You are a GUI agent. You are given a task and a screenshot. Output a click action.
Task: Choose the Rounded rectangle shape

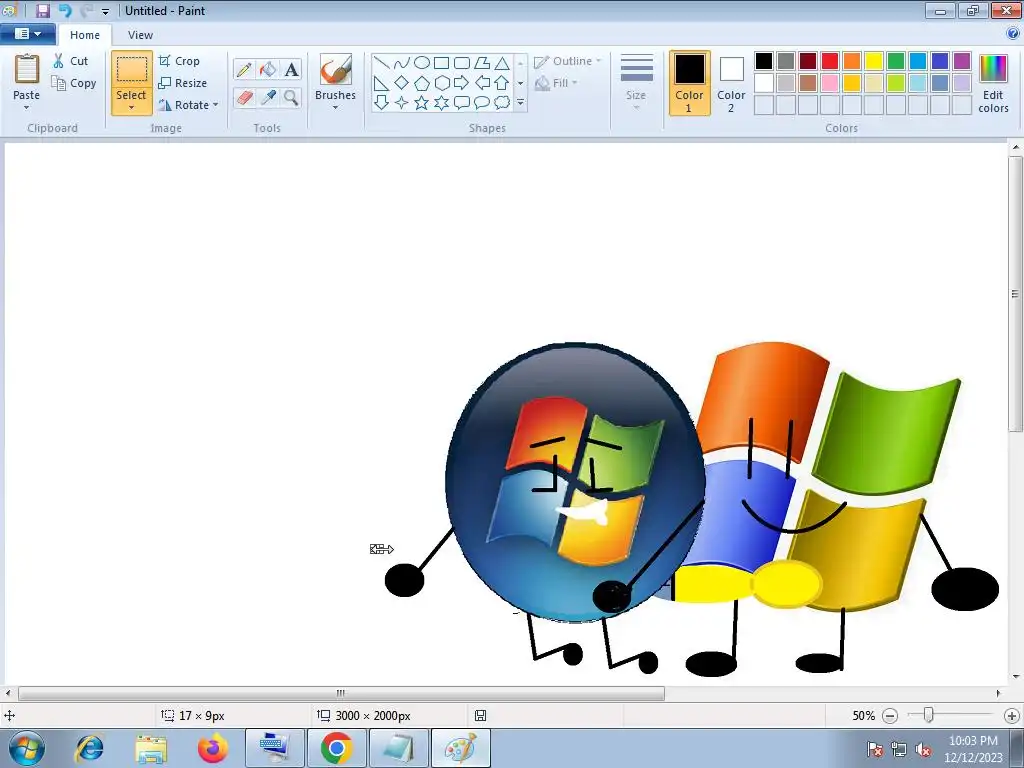(462, 63)
